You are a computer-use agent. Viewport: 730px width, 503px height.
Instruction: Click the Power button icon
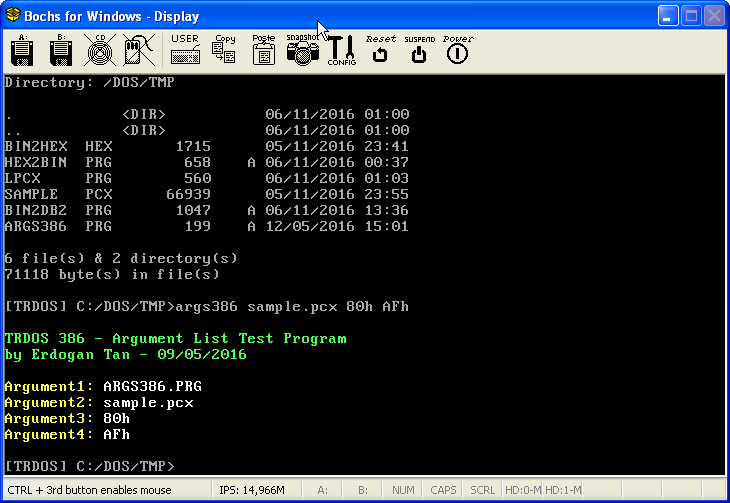pyautogui.click(x=458, y=49)
